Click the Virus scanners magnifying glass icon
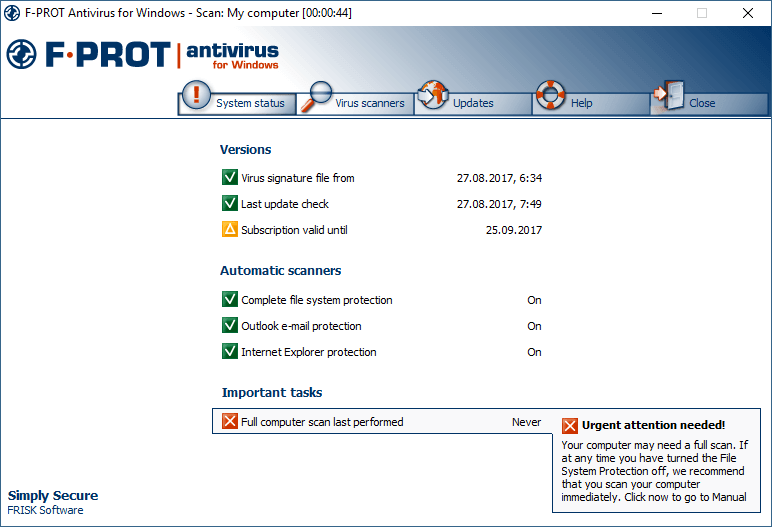 316,96
